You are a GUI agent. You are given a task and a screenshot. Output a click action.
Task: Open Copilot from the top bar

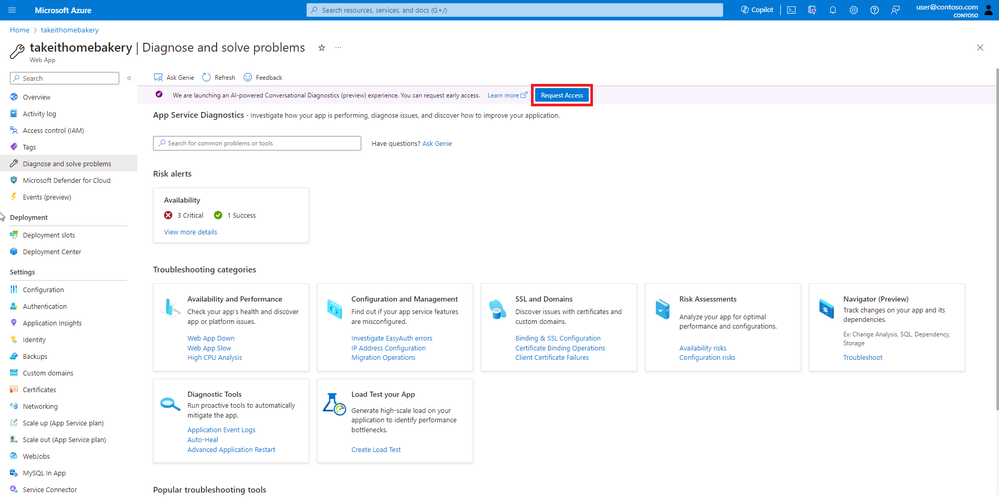757,10
